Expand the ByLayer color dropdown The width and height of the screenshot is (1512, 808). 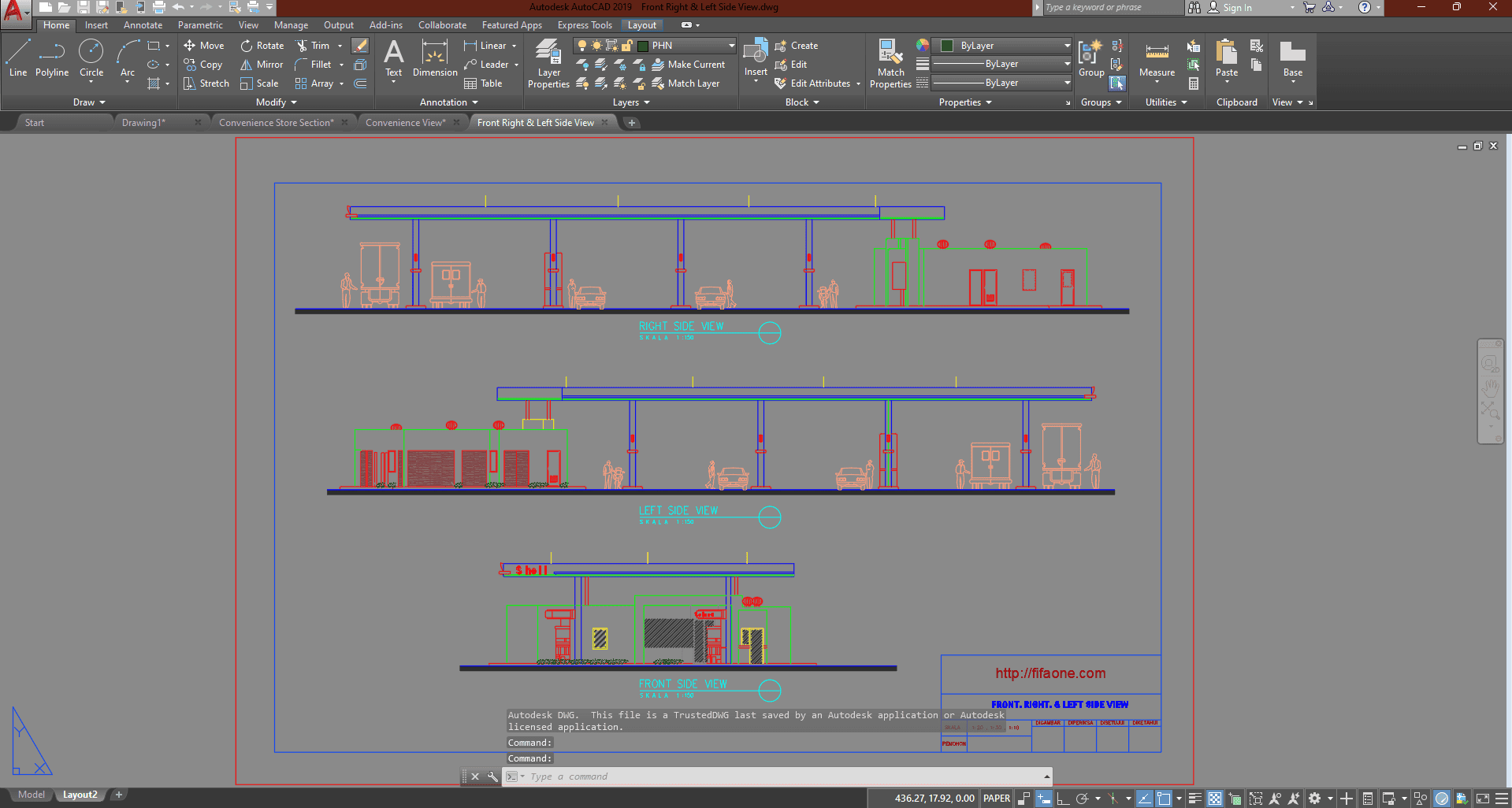pos(1067,46)
